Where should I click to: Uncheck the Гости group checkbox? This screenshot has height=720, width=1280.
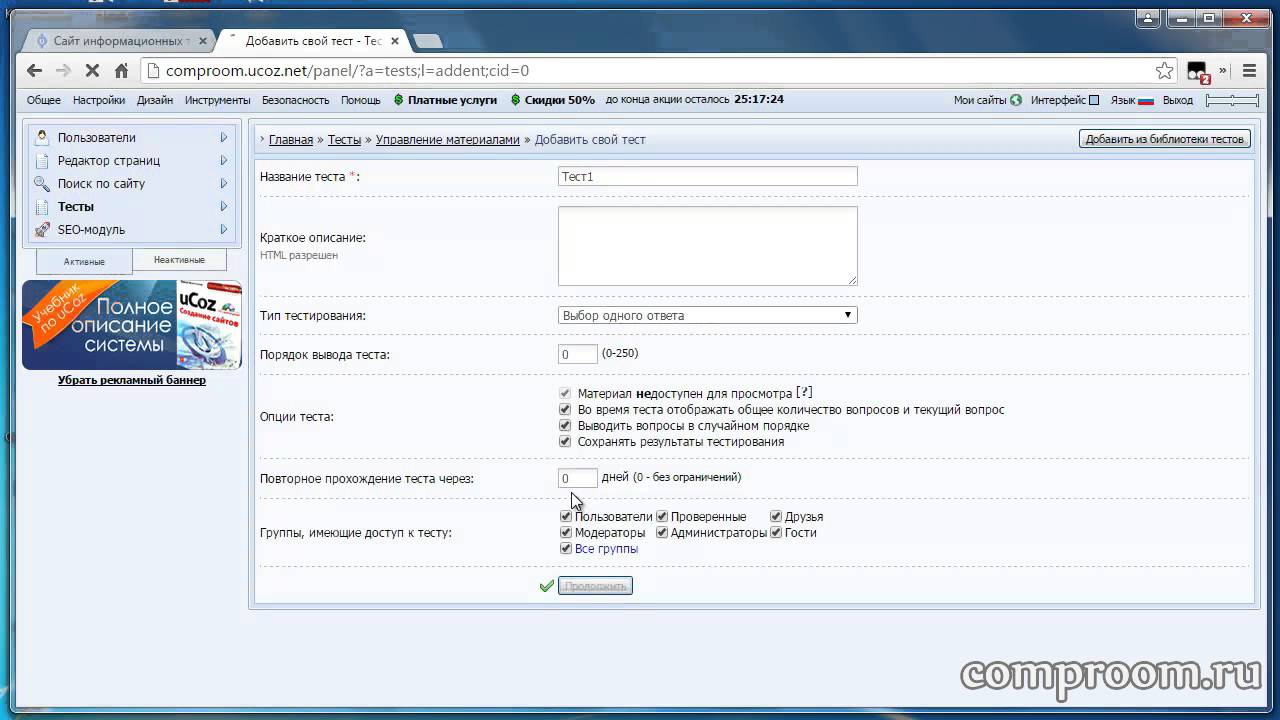[x=776, y=533]
